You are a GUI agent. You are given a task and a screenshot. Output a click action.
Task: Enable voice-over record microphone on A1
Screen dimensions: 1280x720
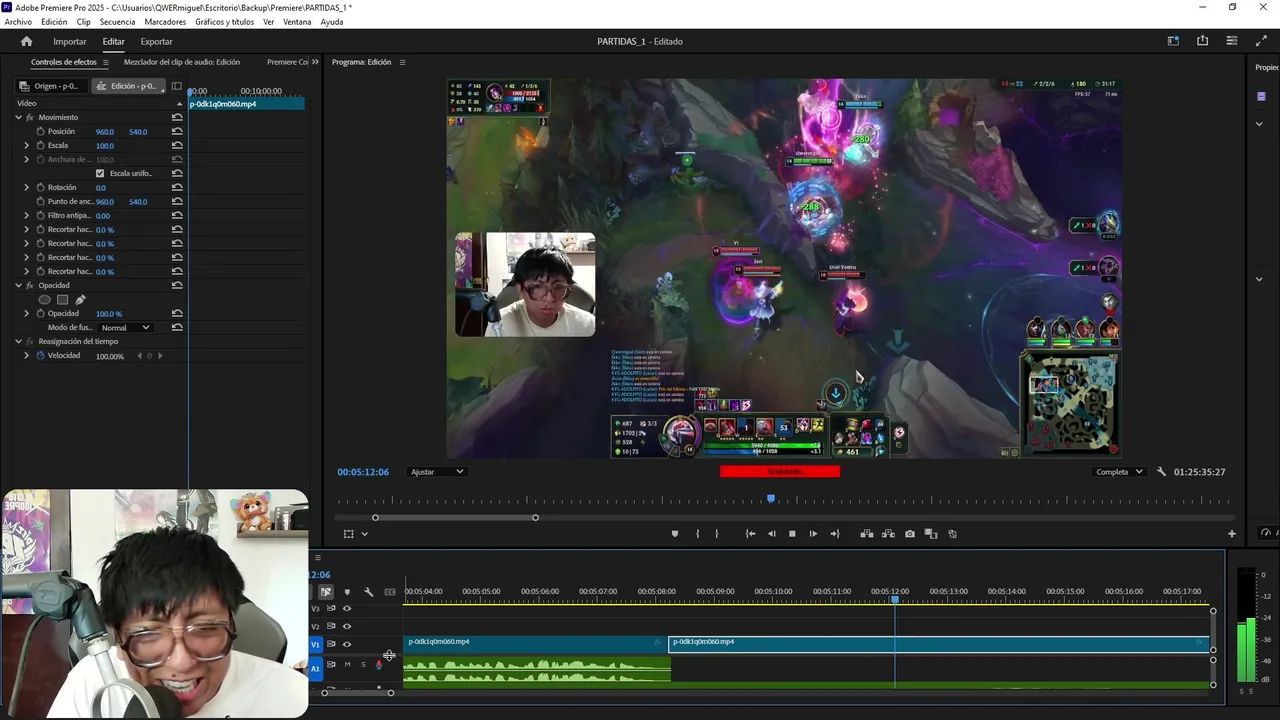click(379, 664)
